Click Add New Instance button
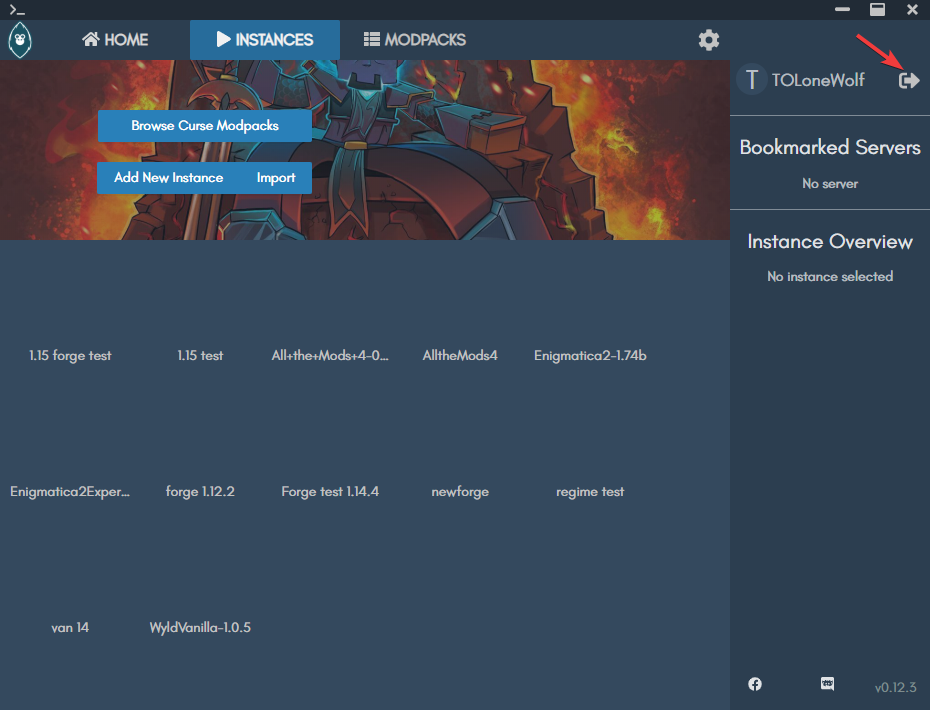This screenshot has height=710, width=930. coord(168,178)
